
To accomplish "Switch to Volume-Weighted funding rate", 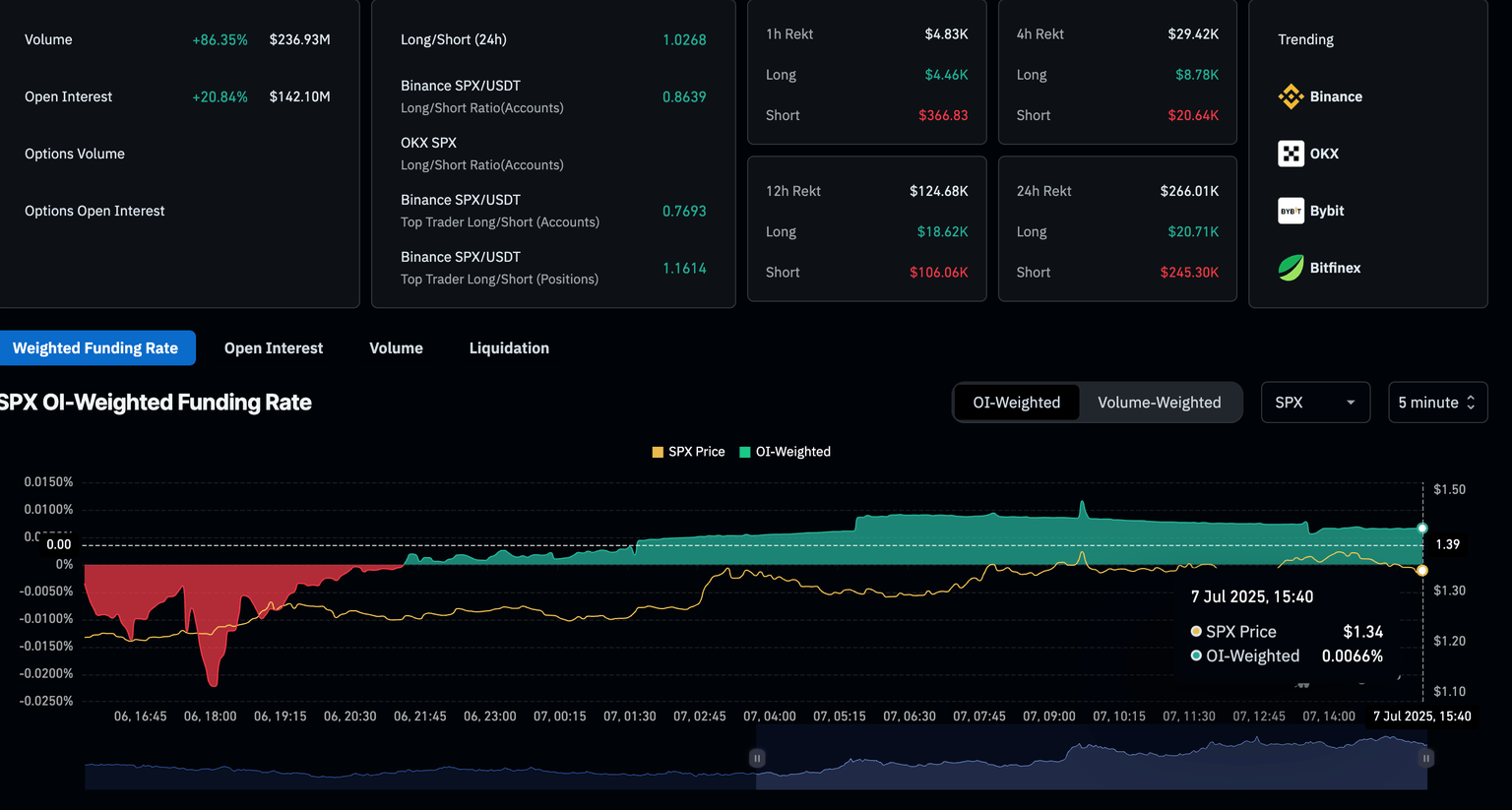I will (x=1159, y=403).
